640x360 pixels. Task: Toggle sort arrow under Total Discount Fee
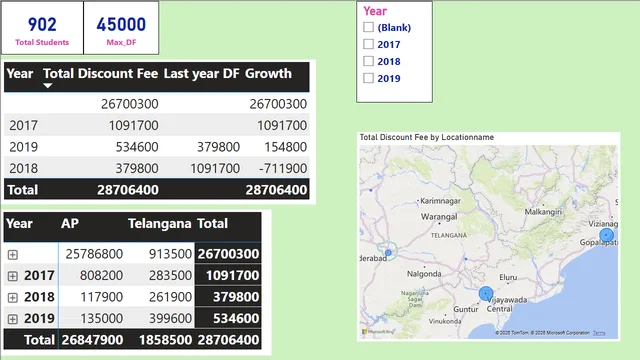pos(48,86)
